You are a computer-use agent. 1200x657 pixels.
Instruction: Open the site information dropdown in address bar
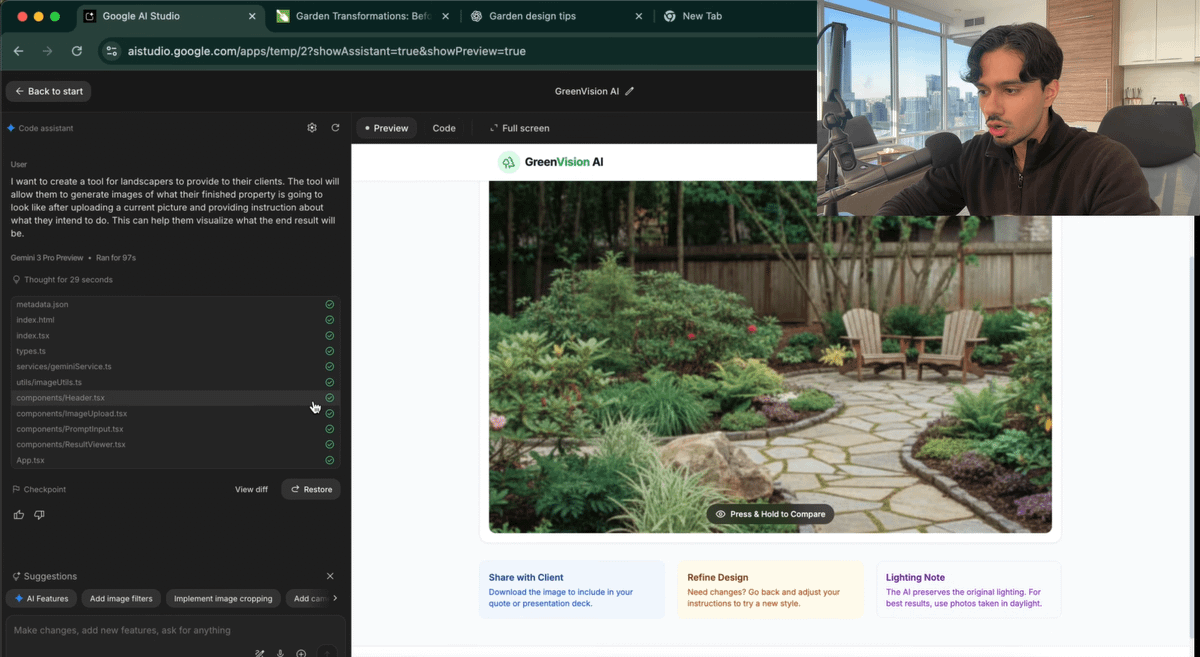point(111,51)
